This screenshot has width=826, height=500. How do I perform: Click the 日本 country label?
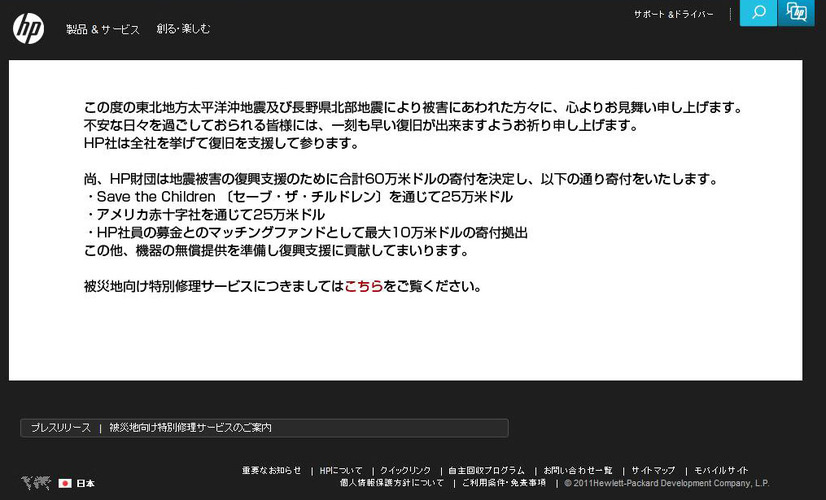85,483
